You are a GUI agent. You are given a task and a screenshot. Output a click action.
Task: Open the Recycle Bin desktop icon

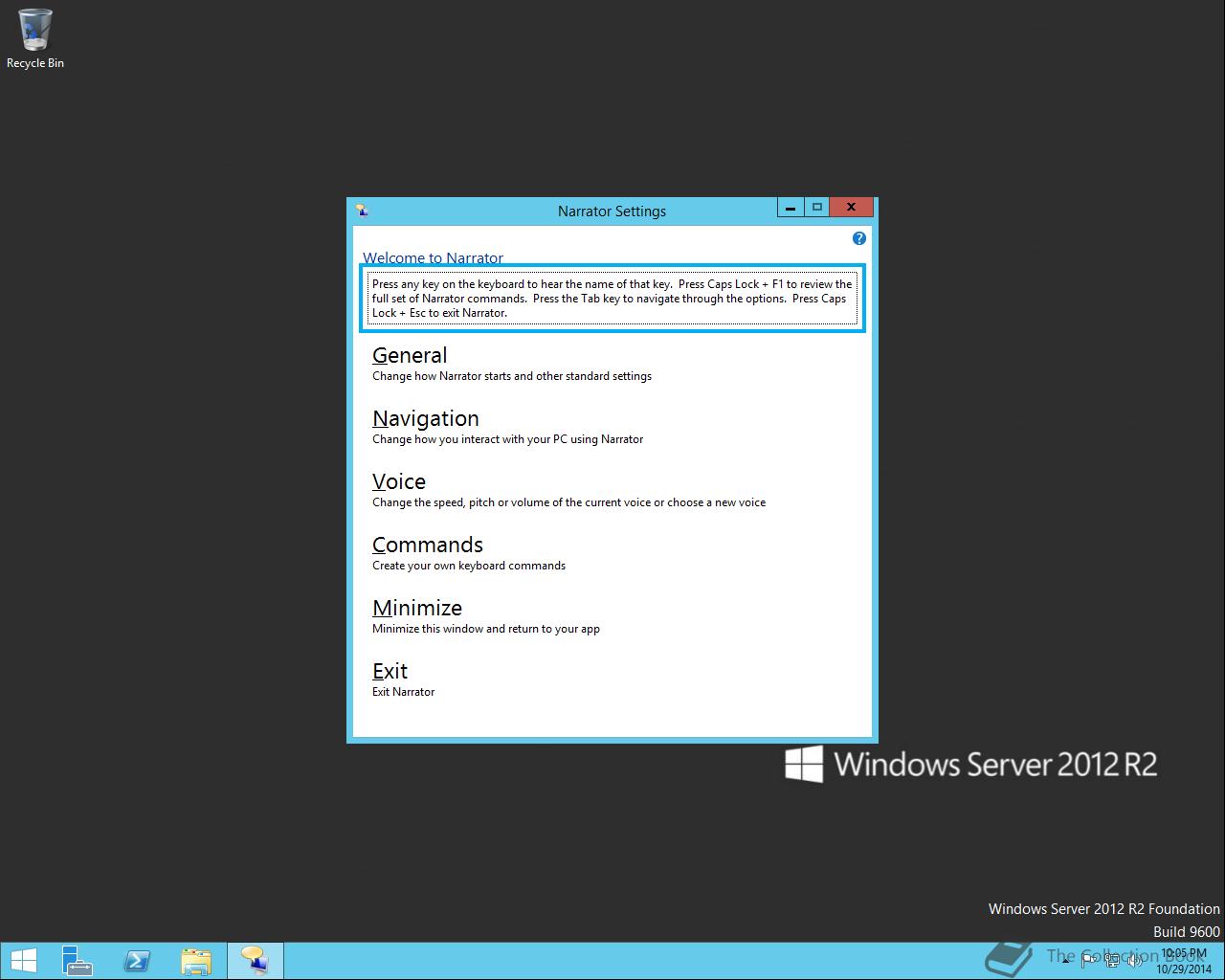point(35,39)
